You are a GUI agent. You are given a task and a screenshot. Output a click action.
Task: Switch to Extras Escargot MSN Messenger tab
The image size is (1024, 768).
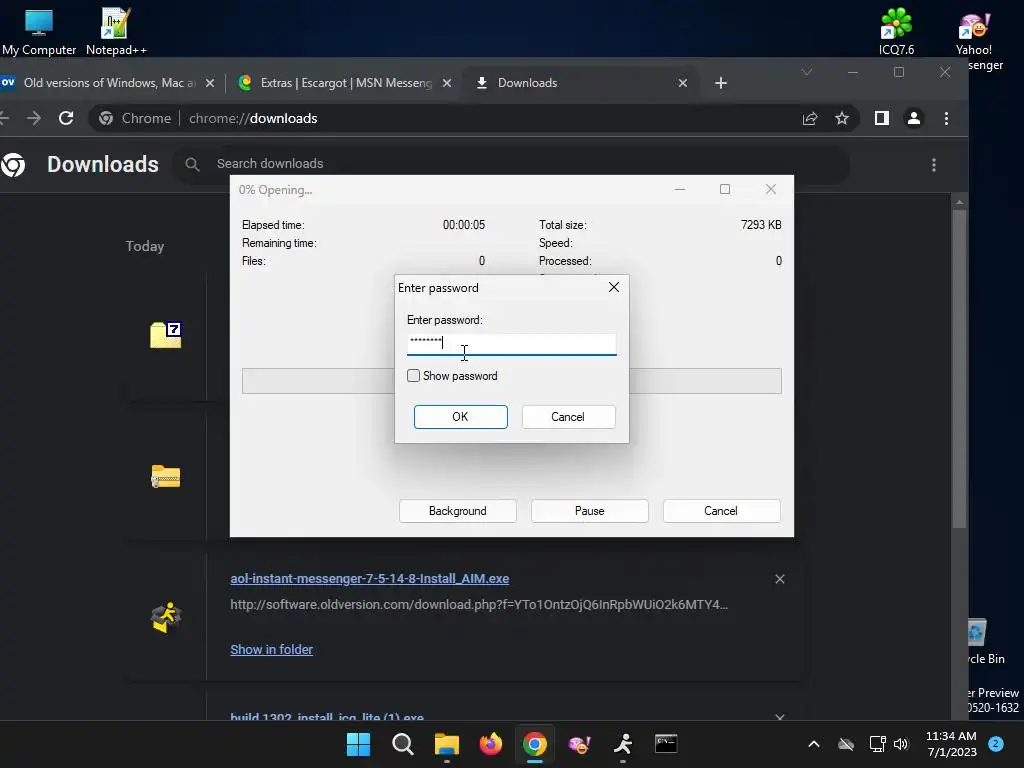(x=345, y=83)
